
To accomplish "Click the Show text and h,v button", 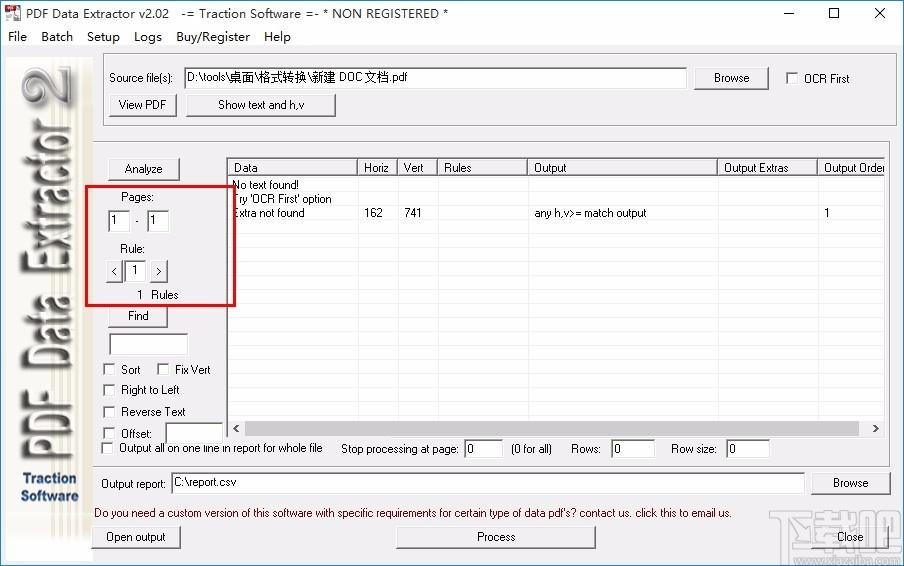I will pos(261,105).
